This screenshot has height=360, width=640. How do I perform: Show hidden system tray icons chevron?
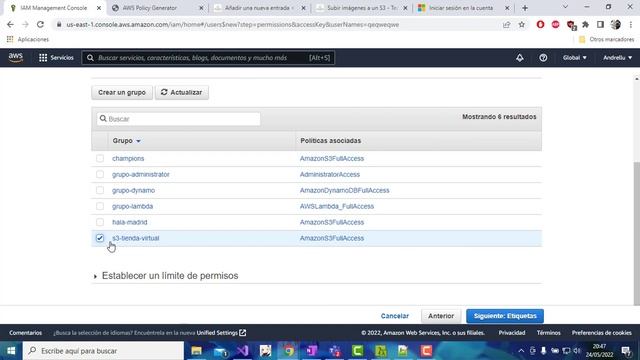[521, 351]
